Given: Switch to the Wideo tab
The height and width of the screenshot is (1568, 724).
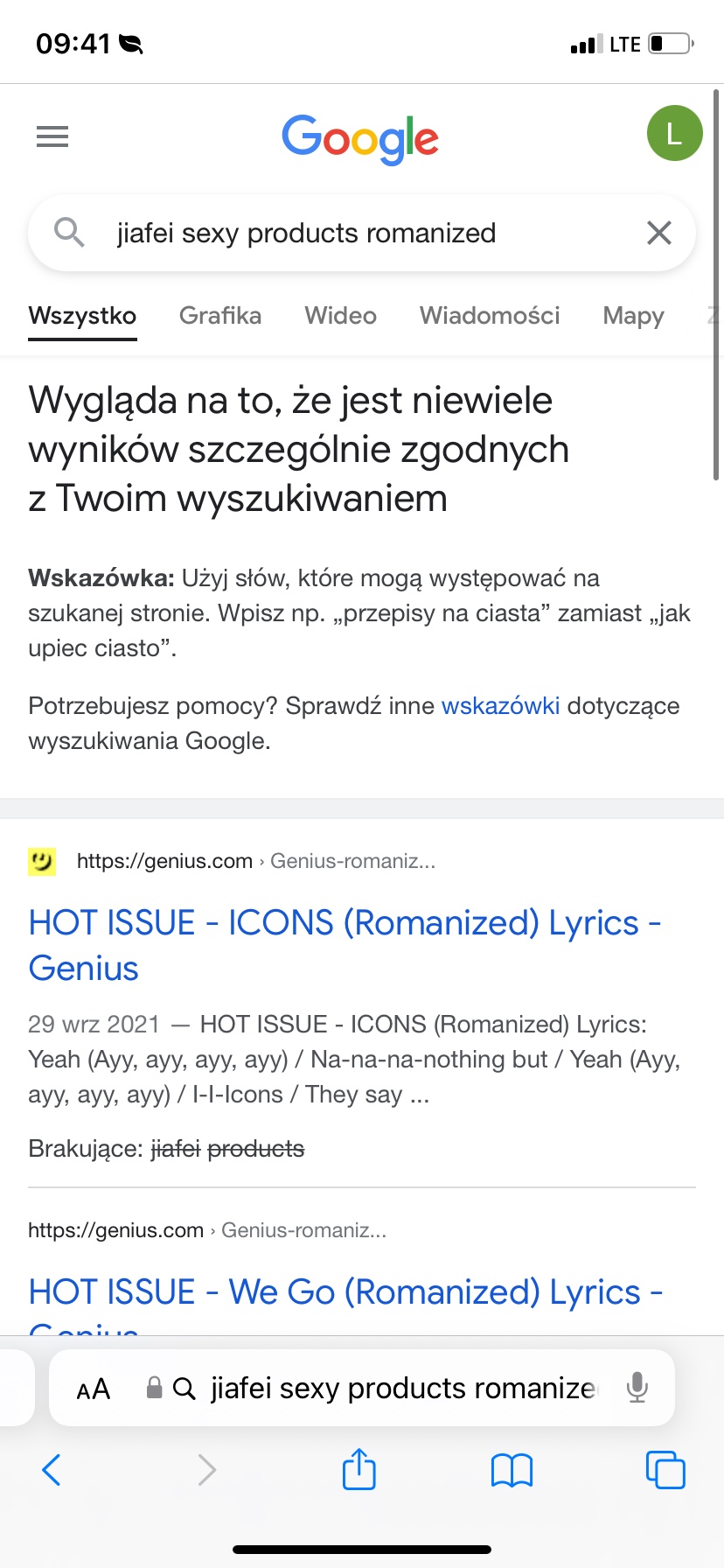Looking at the screenshot, I should coord(340,315).
